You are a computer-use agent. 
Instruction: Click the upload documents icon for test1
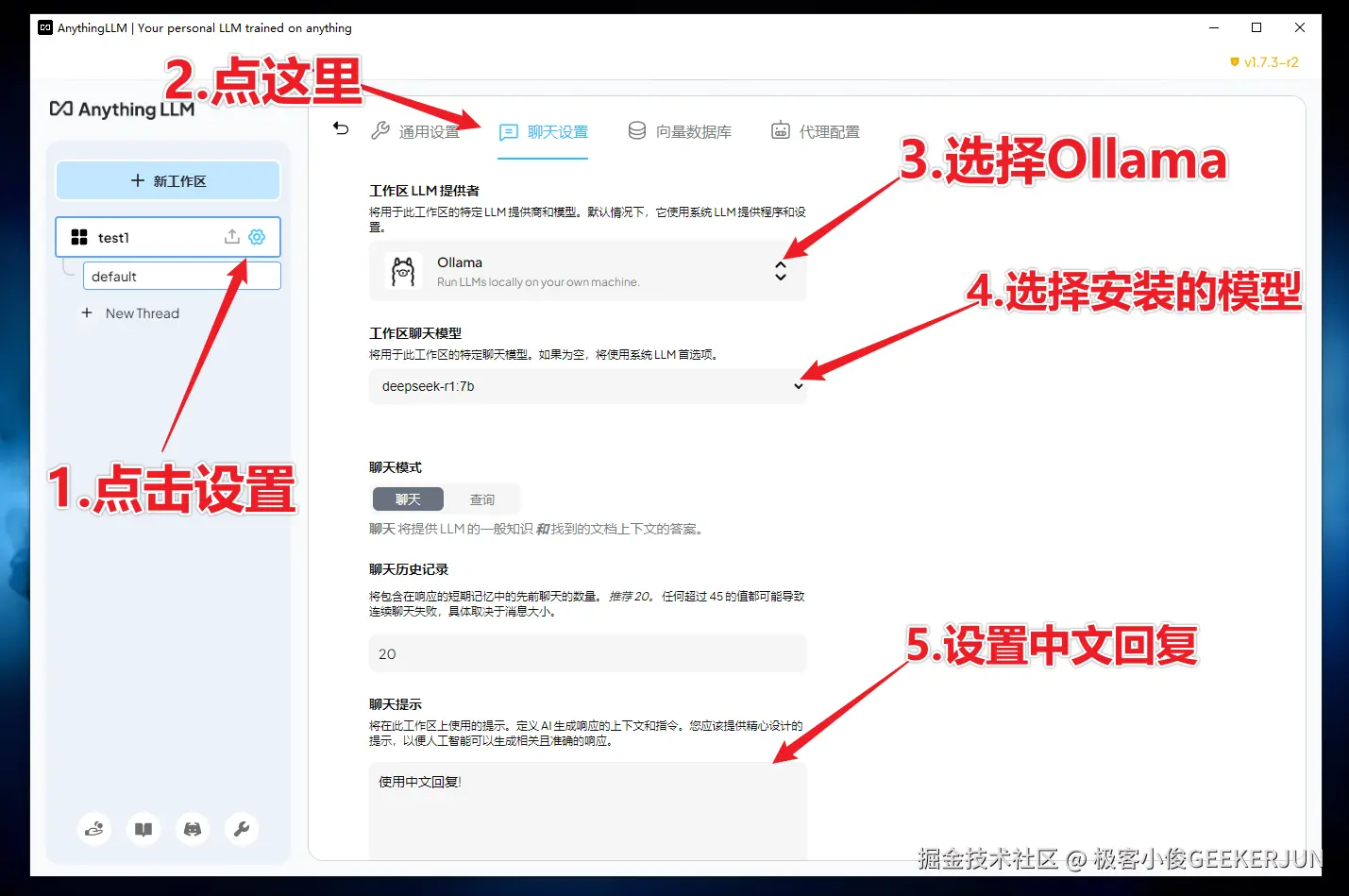click(231, 237)
